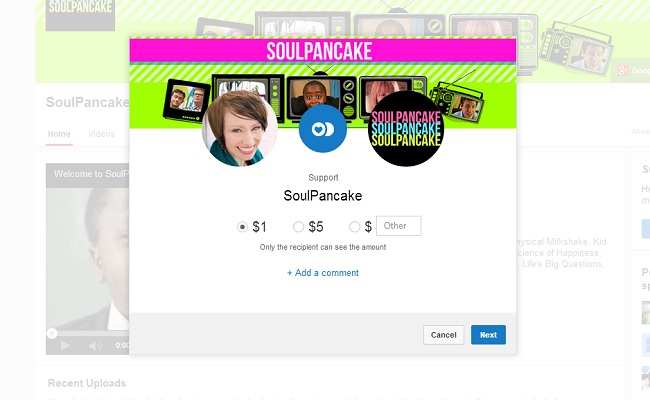Mute the video with the speaker icon
This screenshot has width=650, height=400.
coord(95,345)
